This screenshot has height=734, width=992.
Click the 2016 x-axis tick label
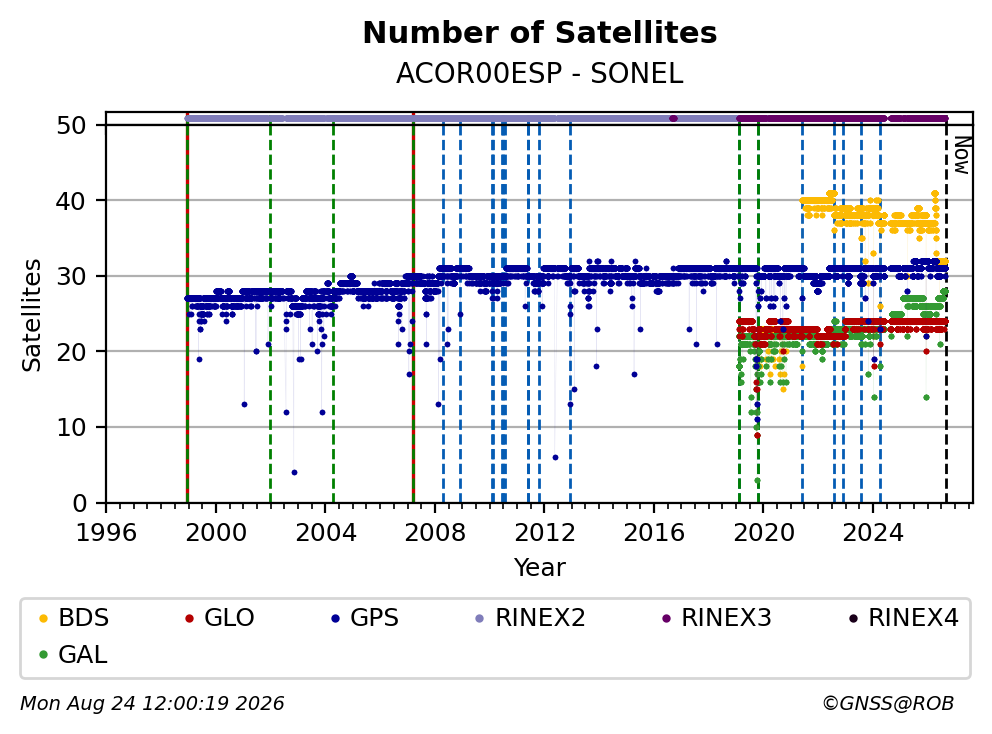tap(654, 533)
